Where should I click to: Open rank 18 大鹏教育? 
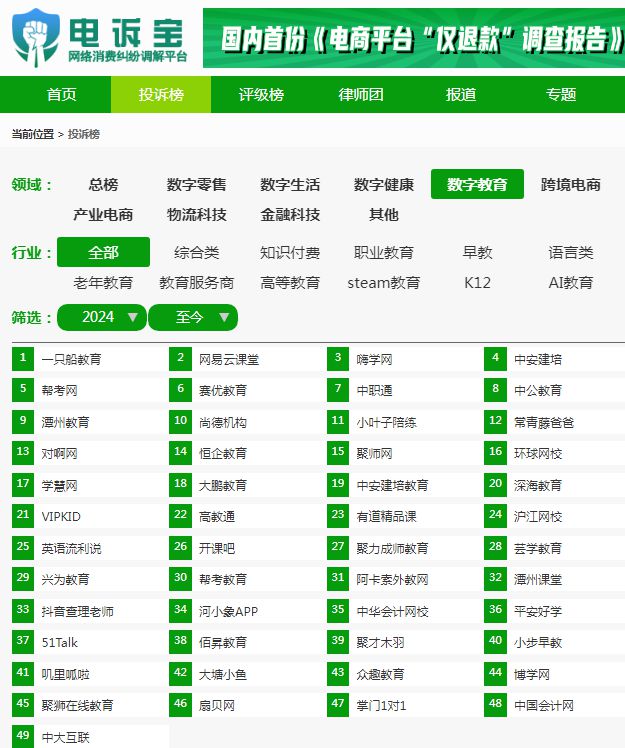coord(223,485)
